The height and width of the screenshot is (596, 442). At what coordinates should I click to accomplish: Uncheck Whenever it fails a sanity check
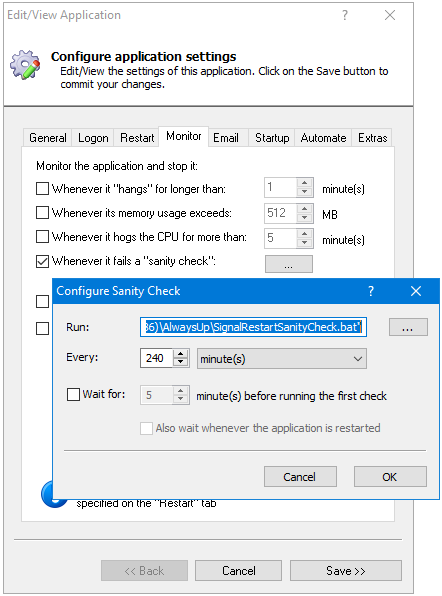pyautogui.click(x=42, y=262)
